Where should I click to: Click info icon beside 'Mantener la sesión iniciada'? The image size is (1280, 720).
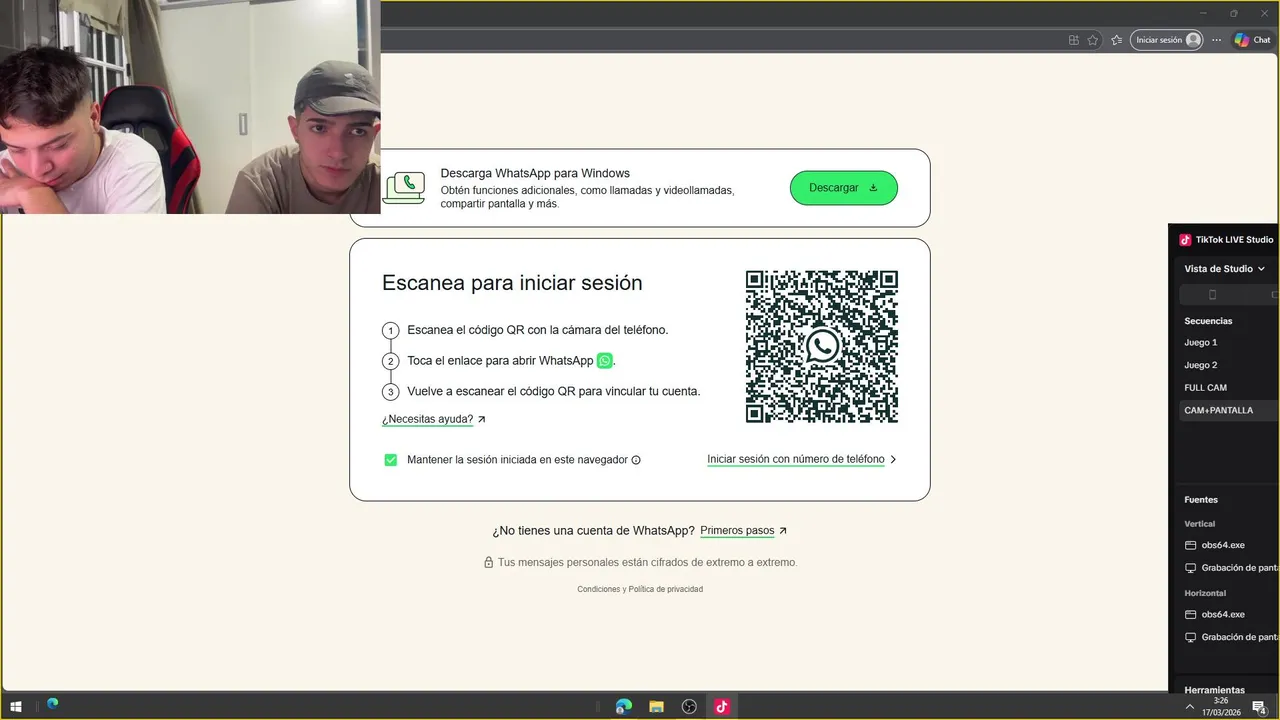(636, 460)
